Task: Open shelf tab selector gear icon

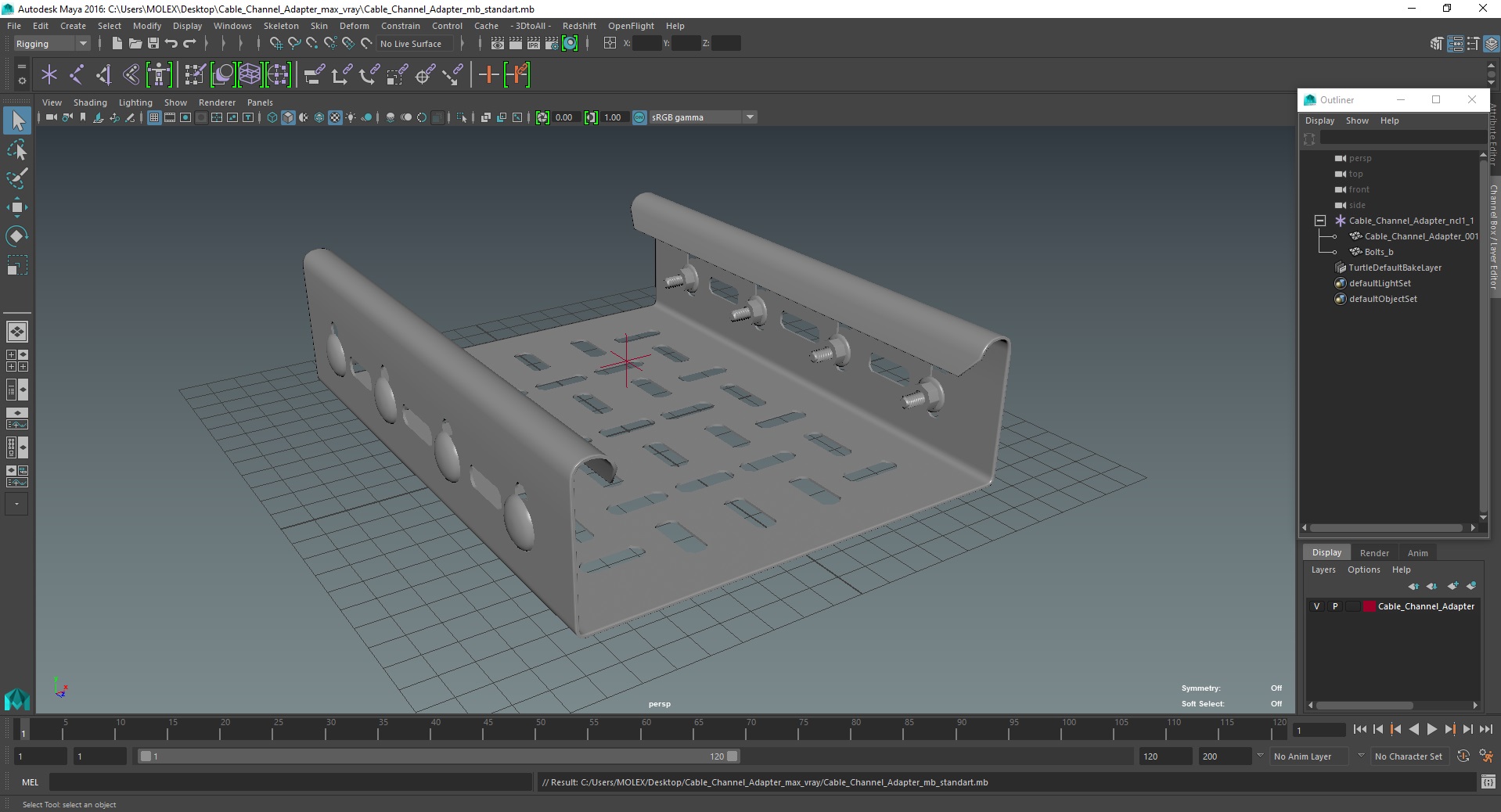Action: click(x=21, y=81)
